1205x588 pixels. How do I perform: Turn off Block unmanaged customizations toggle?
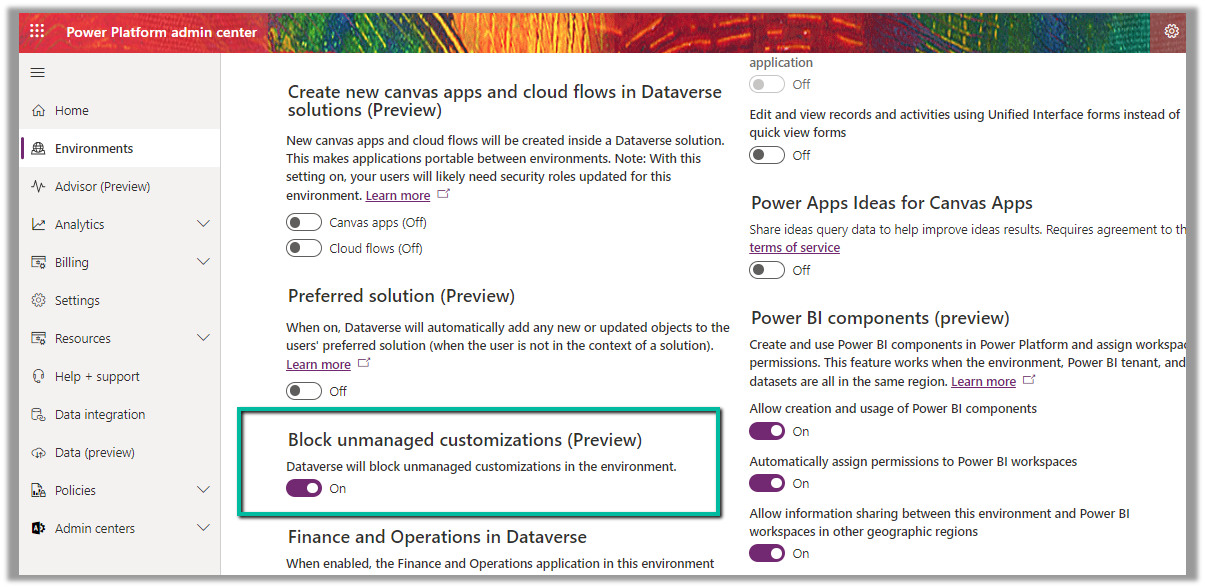(x=304, y=488)
